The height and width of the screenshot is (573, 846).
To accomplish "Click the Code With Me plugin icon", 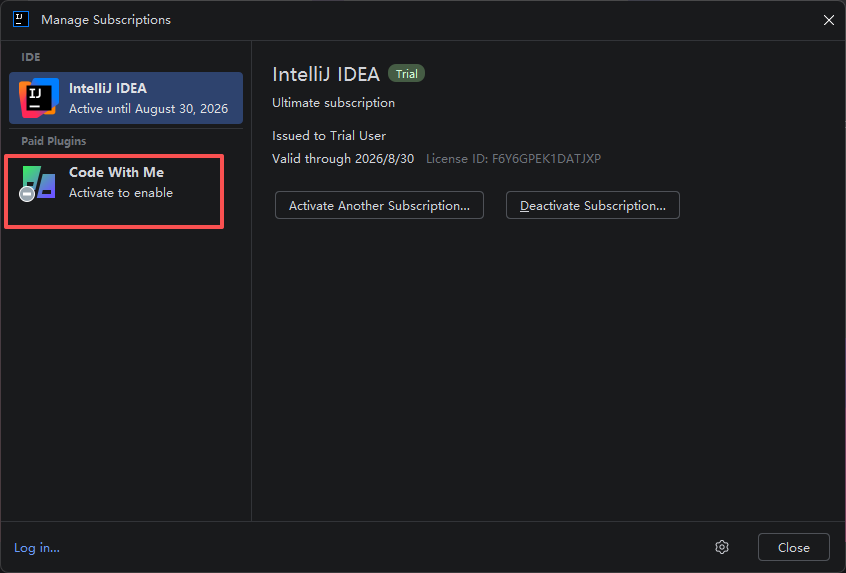I will (37, 183).
